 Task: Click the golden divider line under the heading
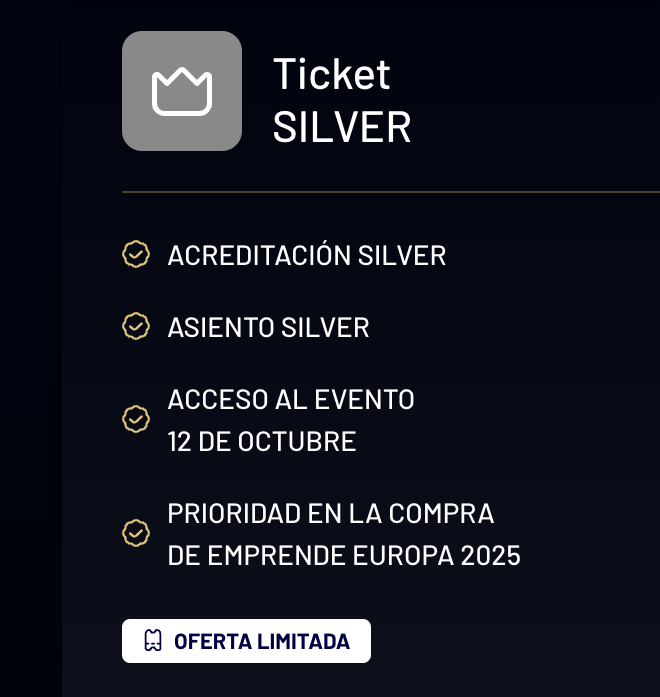click(x=391, y=192)
